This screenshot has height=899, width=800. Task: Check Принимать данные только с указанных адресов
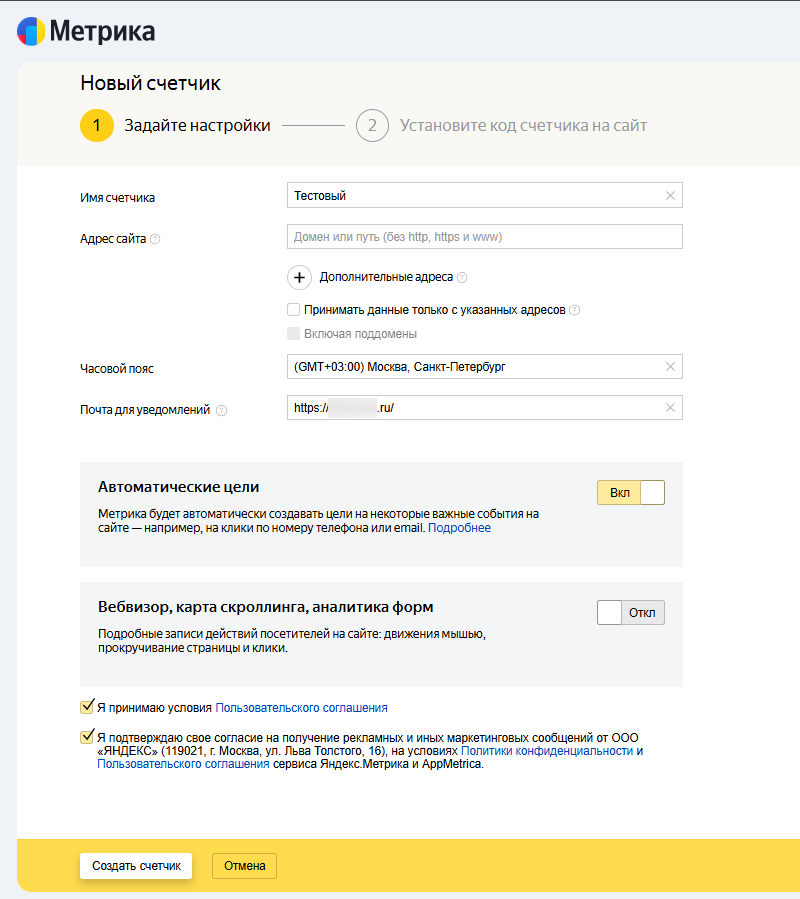(294, 310)
